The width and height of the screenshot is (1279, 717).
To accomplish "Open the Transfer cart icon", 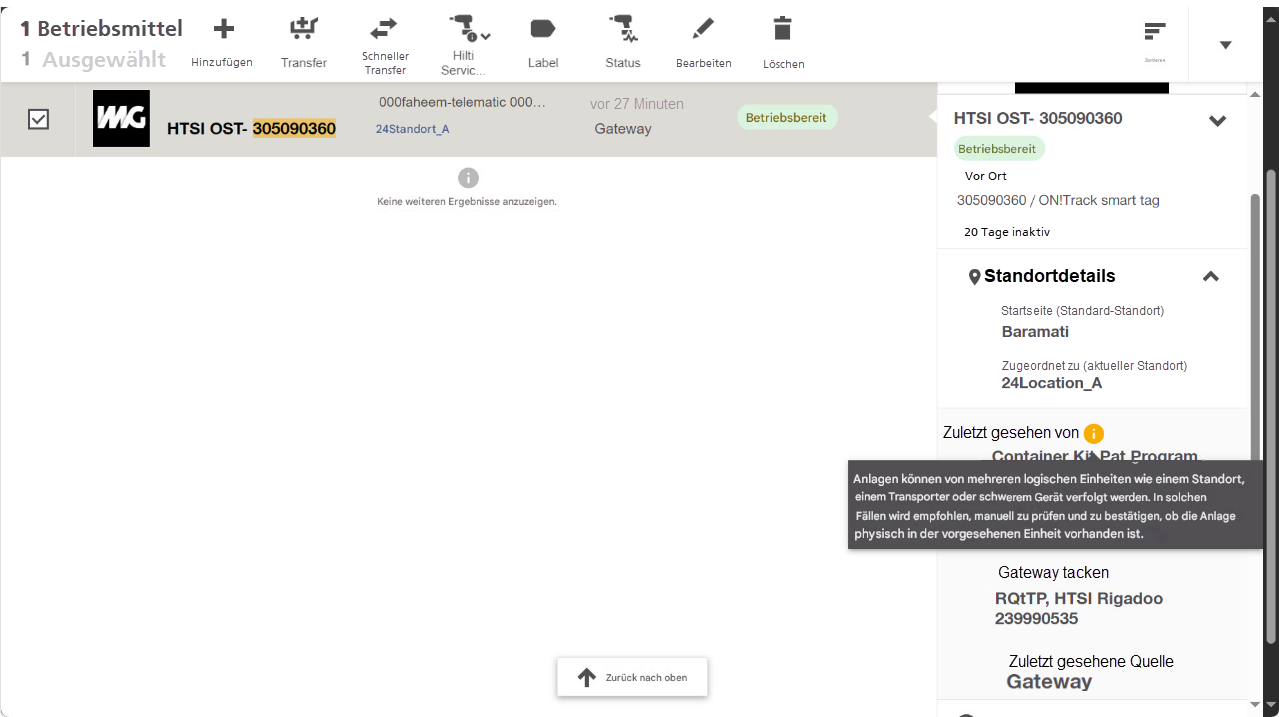I will pyautogui.click(x=303, y=29).
